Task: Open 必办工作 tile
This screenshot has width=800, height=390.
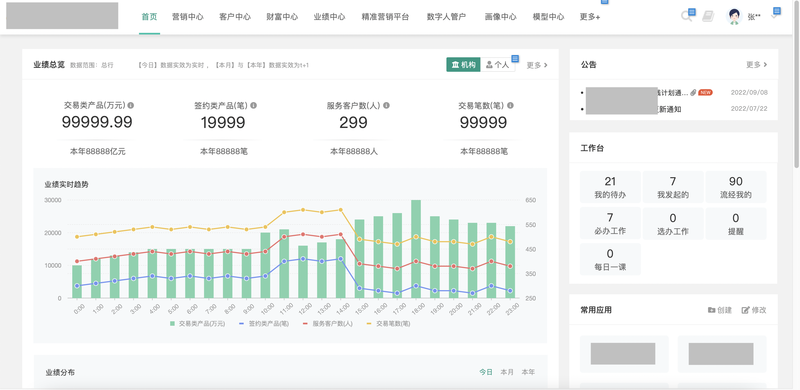Action: coord(610,223)
